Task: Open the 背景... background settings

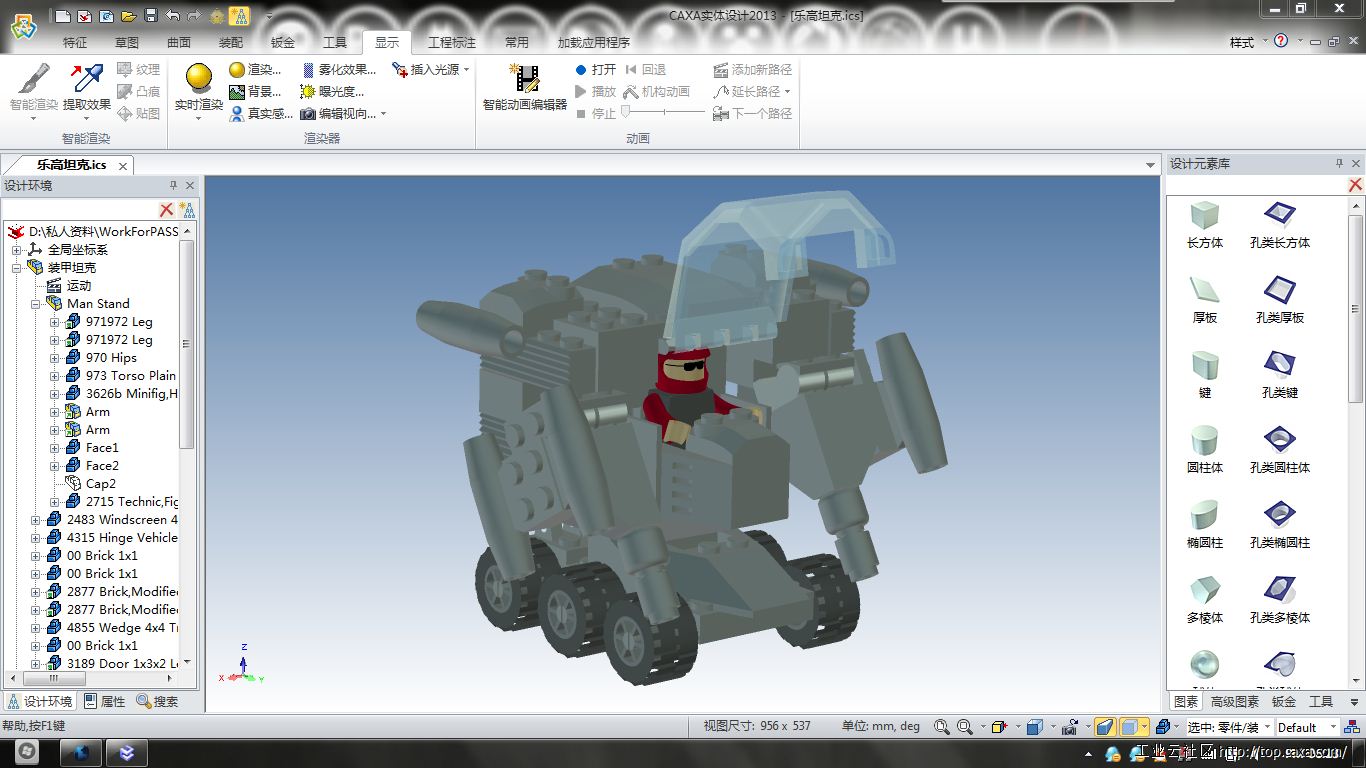Action: 255,92
